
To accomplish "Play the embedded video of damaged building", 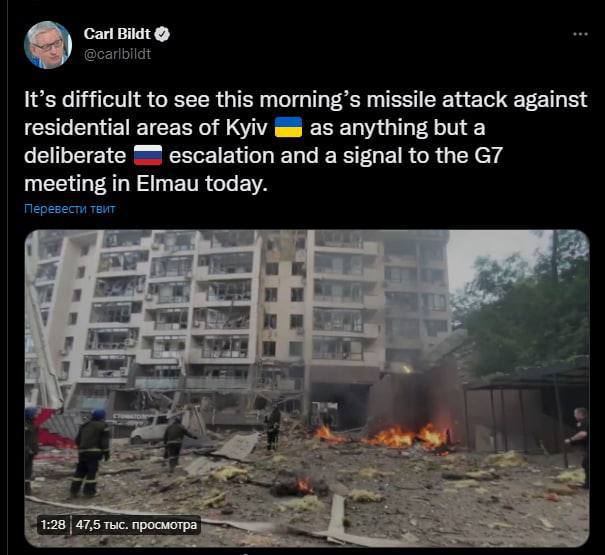I will (x=307, y=388).
